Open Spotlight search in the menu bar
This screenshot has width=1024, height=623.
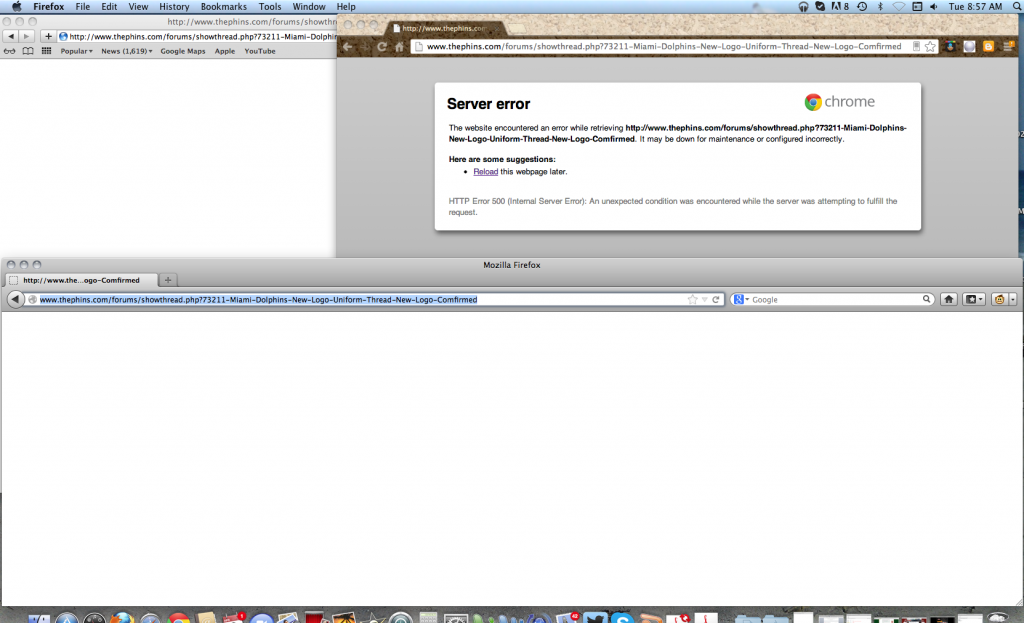[1017, 7]
